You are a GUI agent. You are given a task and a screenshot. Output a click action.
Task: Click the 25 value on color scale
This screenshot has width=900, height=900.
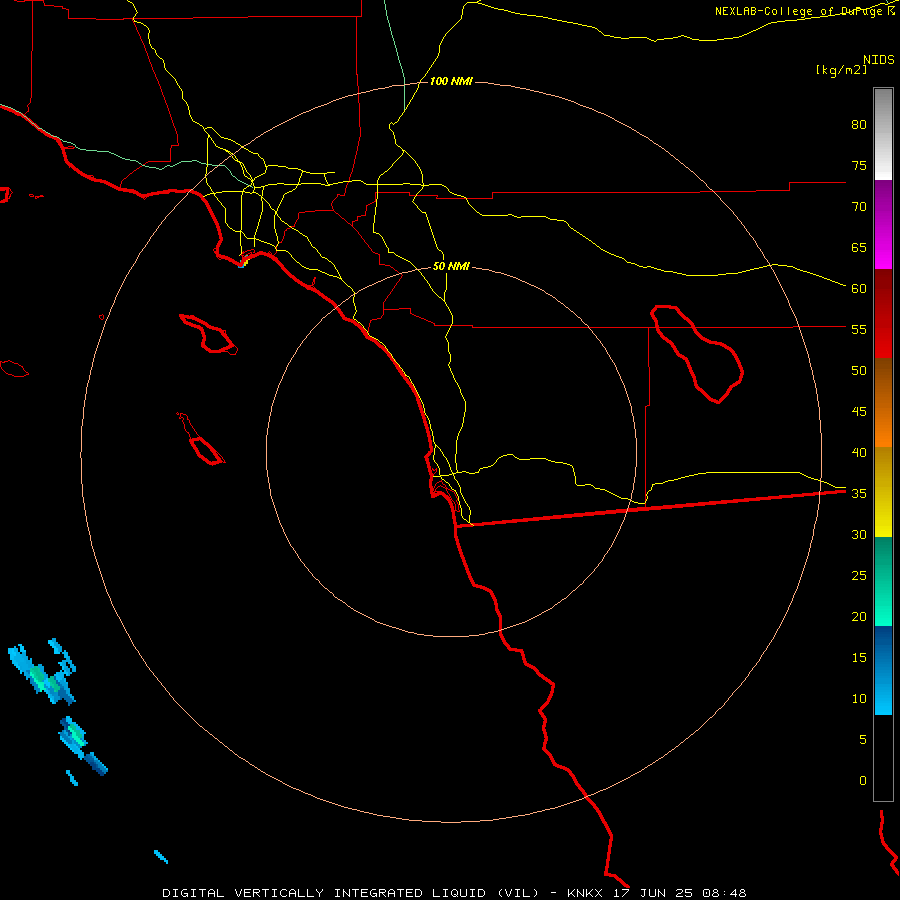pyautogui.click(x=859, y=575)
